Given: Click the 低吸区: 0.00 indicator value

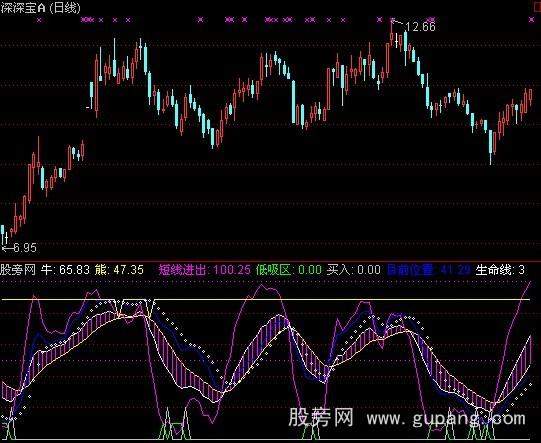Looking at the screenshot, I should [289, 269].
